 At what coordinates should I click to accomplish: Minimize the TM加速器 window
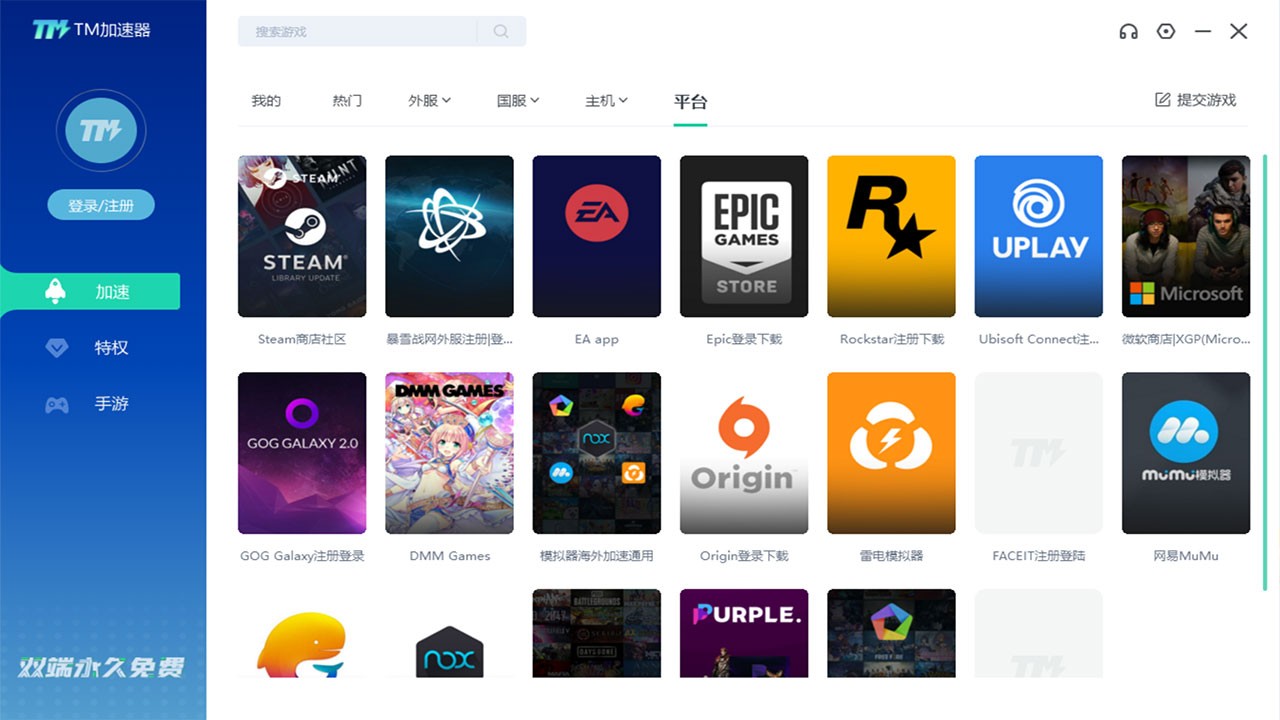coord(1203,31)
